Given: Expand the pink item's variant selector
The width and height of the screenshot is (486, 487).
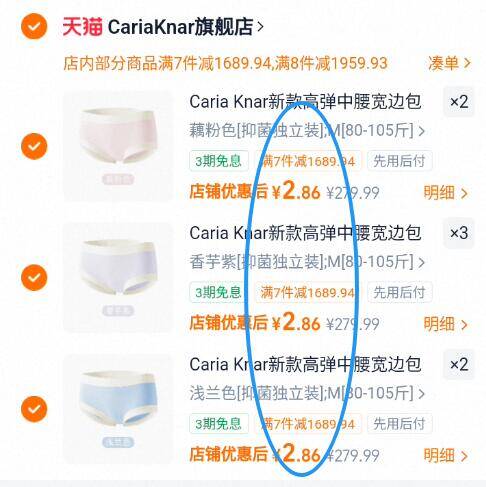Looking at the screenshot, I should coord(307,130).
